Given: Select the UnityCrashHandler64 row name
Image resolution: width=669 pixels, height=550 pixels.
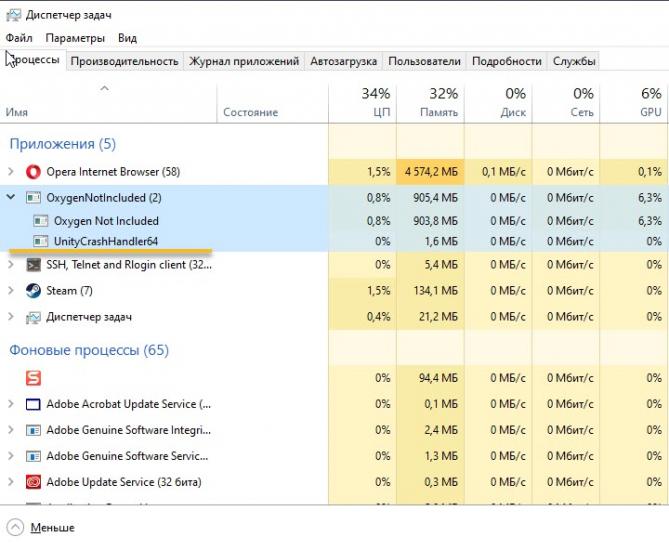Looking at the screenshot, I should click(106, 242).
